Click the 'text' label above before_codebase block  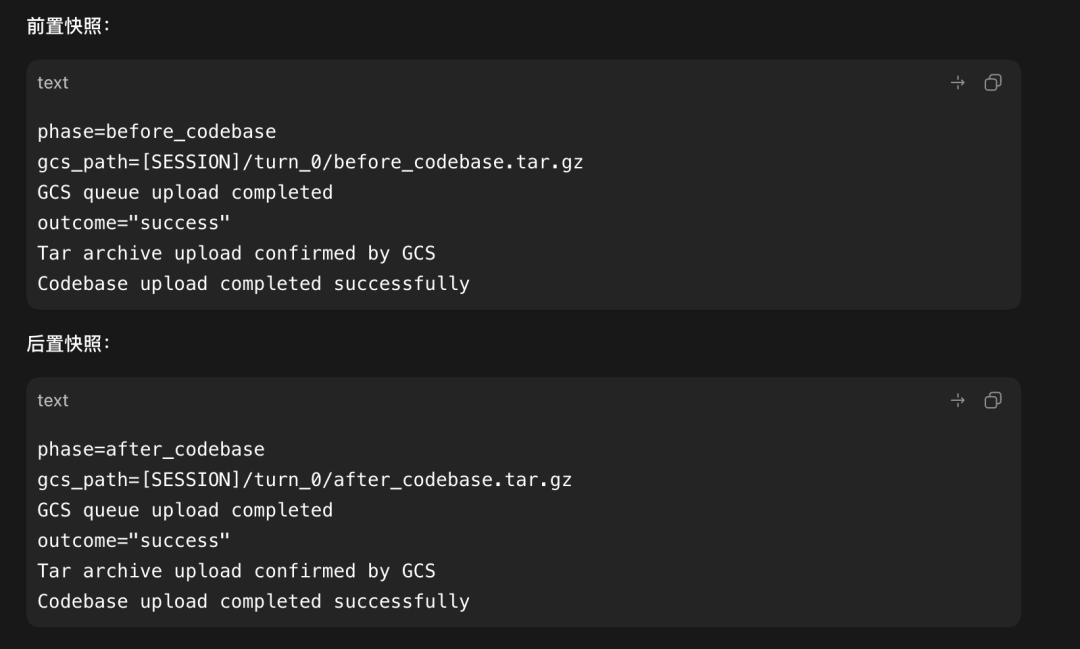(x=53, y=83)
